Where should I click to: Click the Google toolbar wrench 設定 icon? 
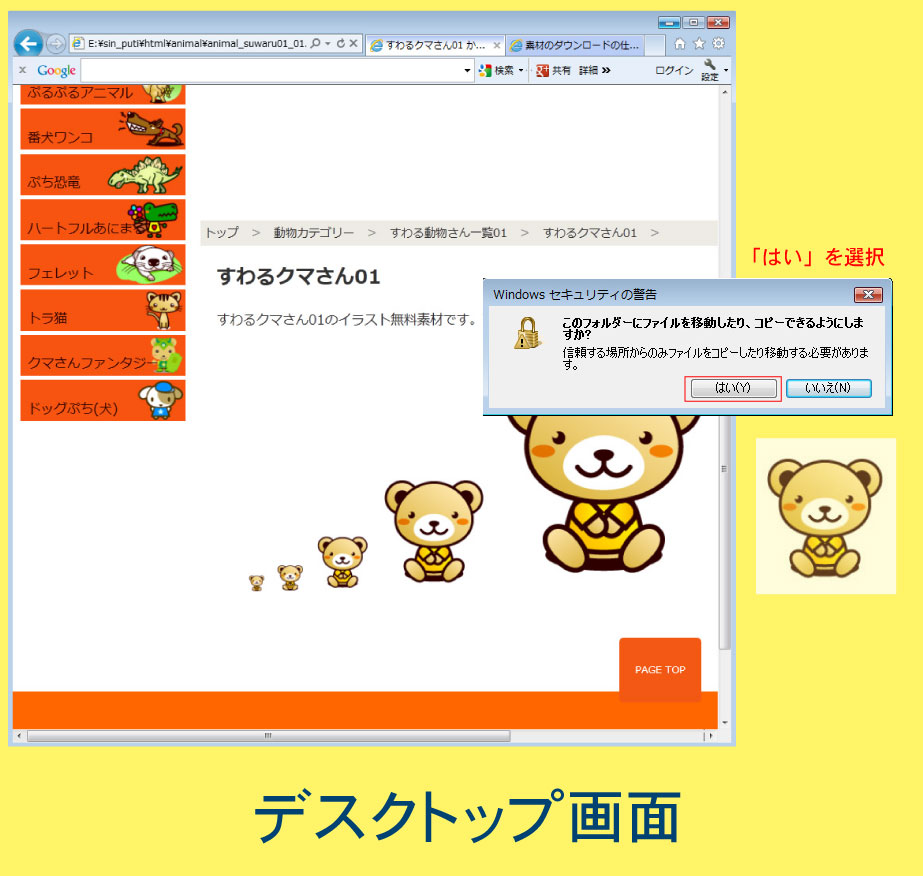[x=710, y=69]
